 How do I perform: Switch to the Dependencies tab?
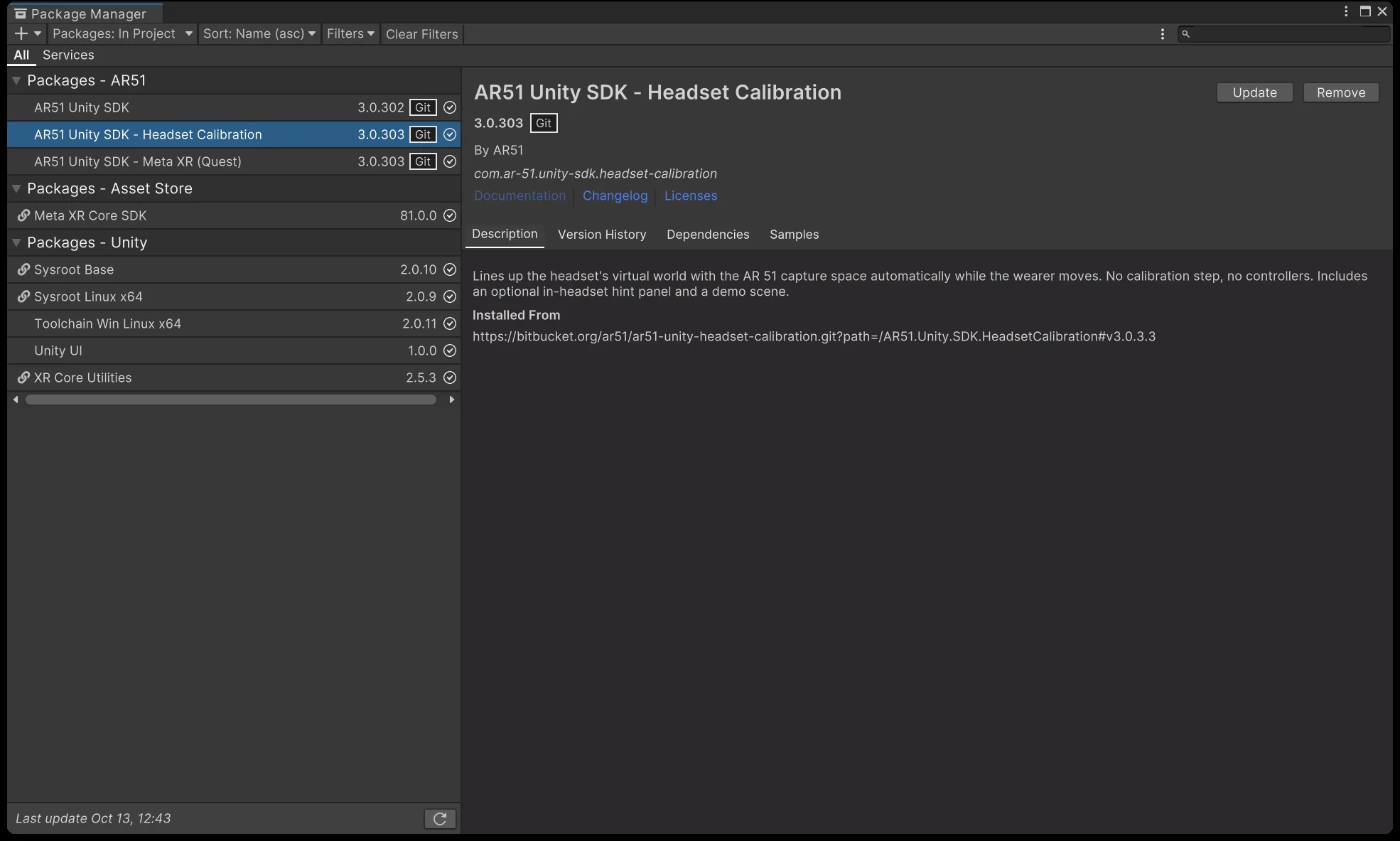pyautogui.click(x=708, y=234)
